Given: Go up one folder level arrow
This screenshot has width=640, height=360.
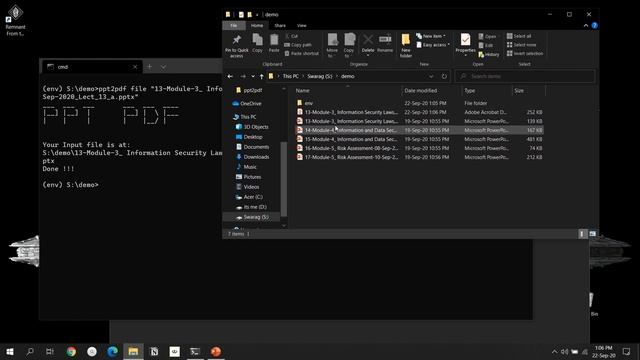Looking at the screenshot, I should [261, 76].
